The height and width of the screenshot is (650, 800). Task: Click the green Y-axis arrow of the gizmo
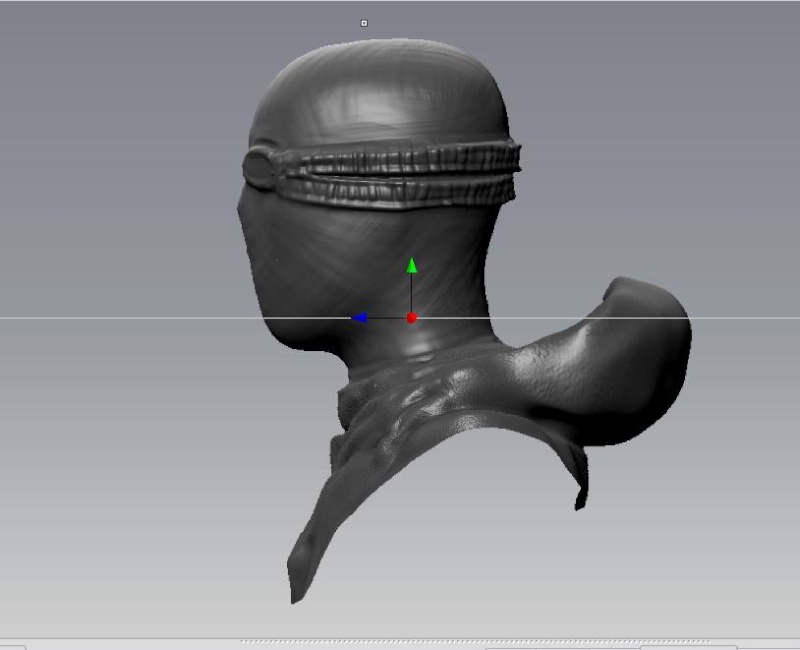pos(412,266)
